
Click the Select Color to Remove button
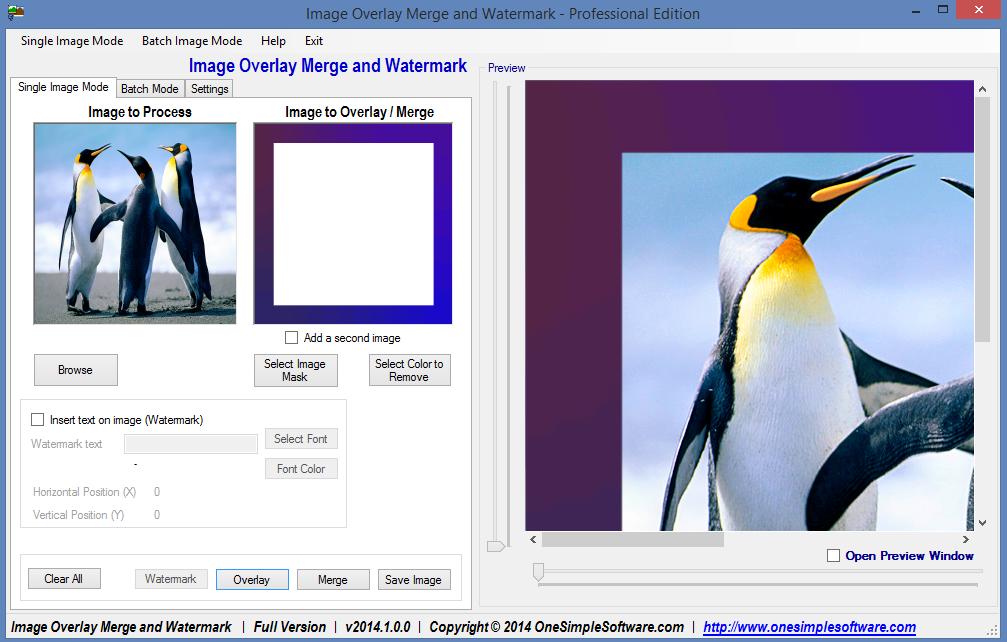click(409, 370)
